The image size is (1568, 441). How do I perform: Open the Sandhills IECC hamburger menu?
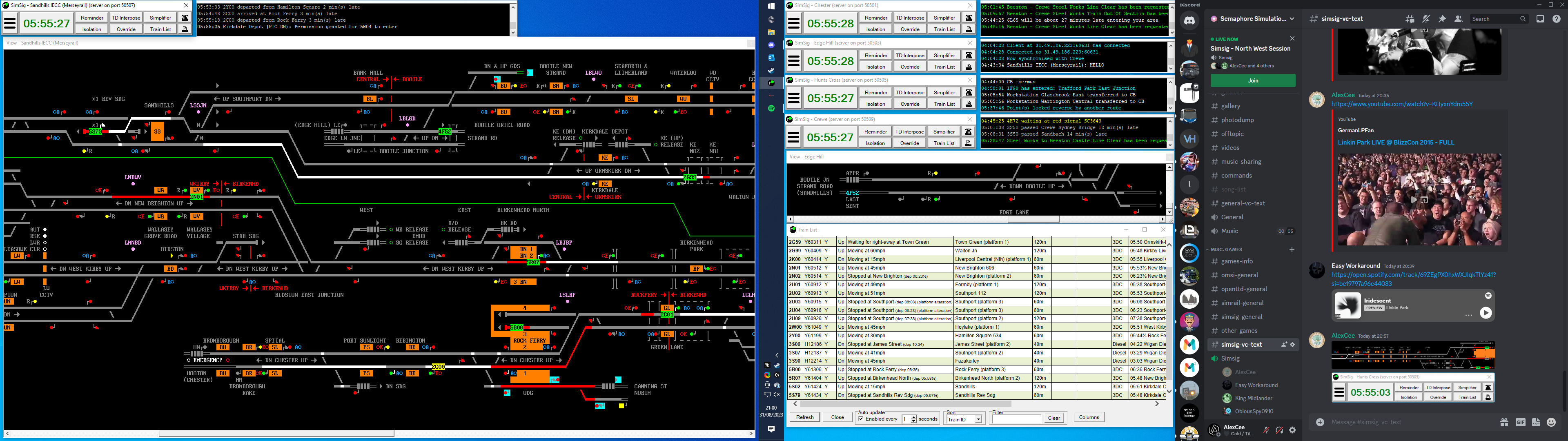pos(10,23)
